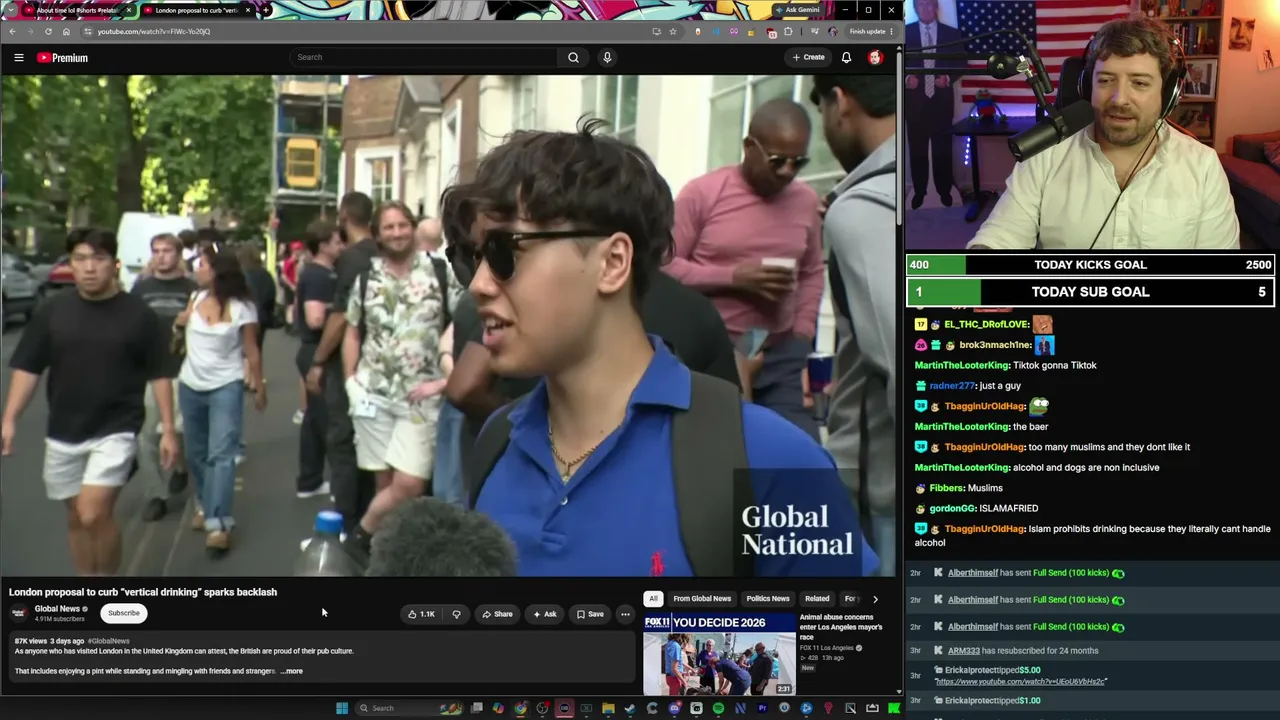Click into the YouTube search field

click(x=424, y=57)
